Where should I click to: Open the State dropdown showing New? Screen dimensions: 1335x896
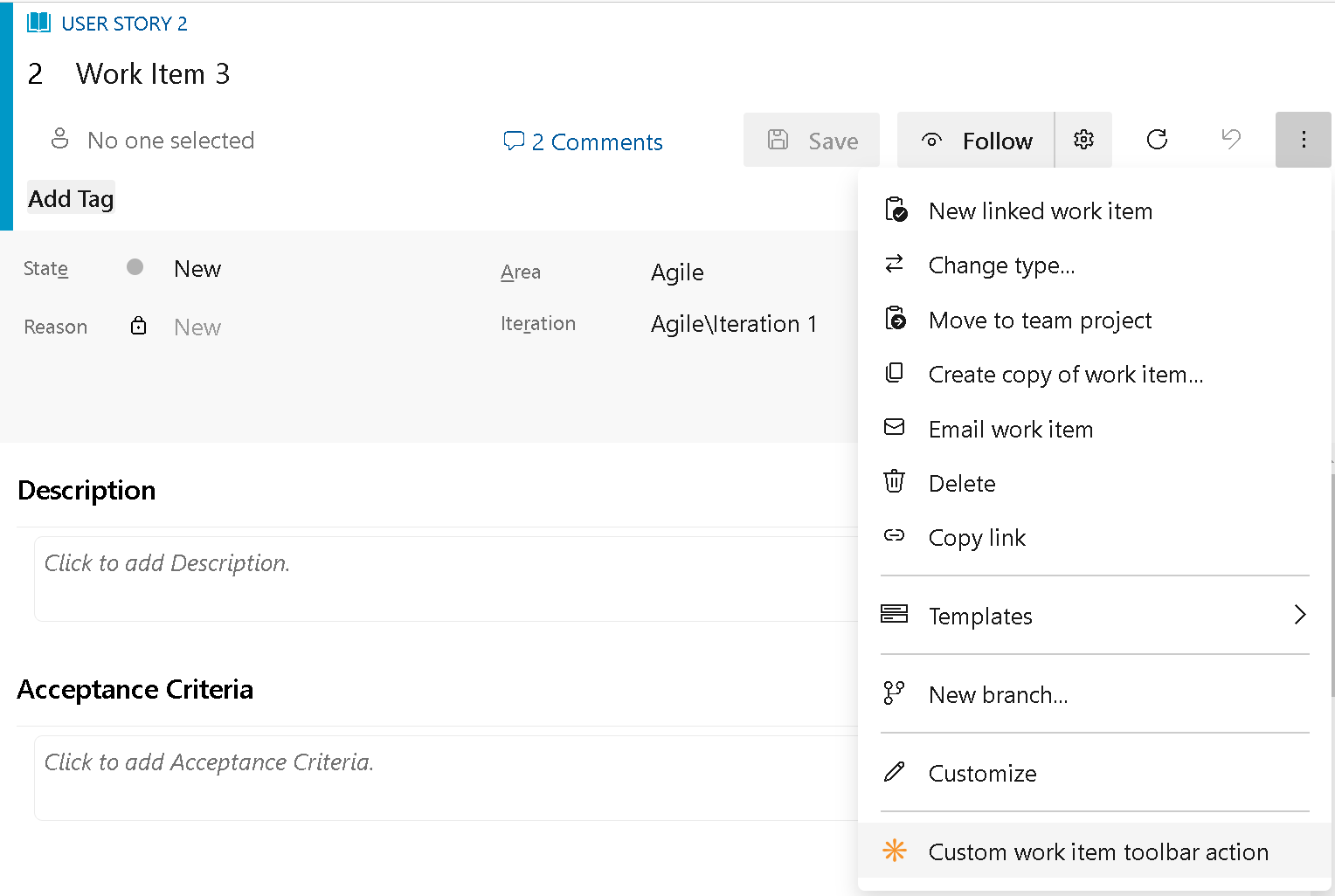click(x=197, y=268)
